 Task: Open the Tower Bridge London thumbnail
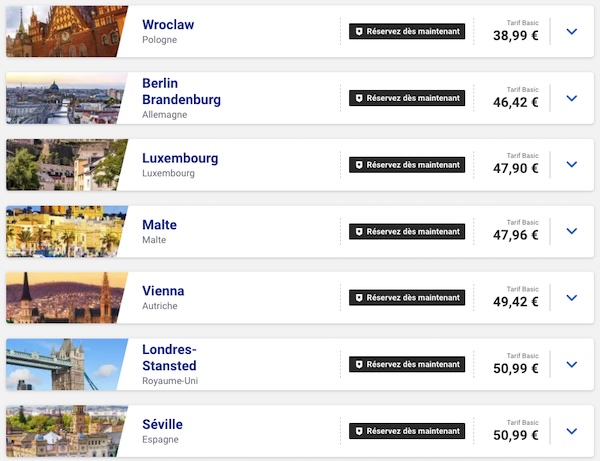[x=64, y=364]
